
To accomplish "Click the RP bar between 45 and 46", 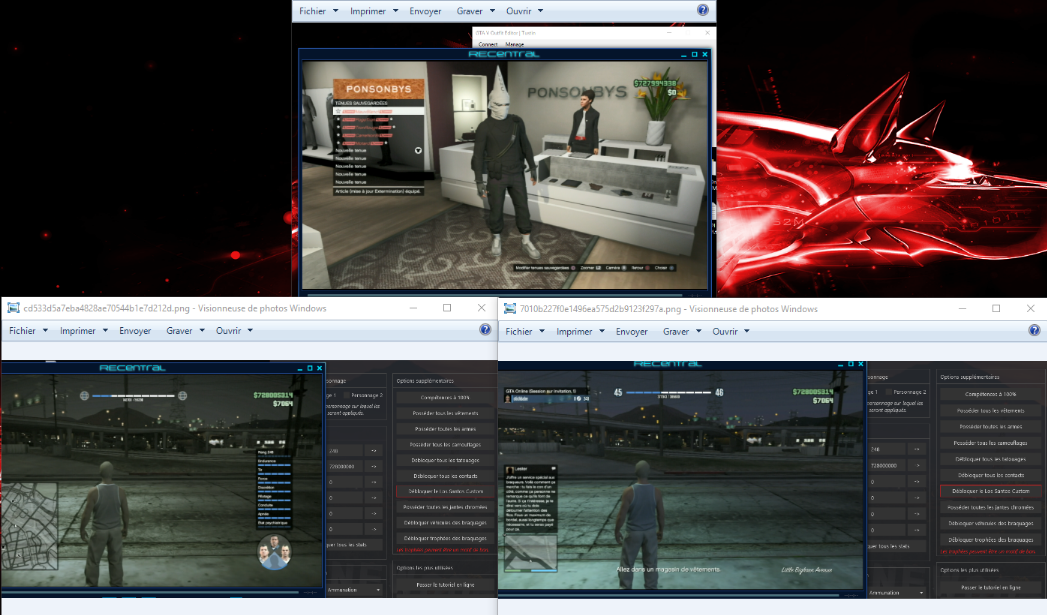I will [668, 393].
